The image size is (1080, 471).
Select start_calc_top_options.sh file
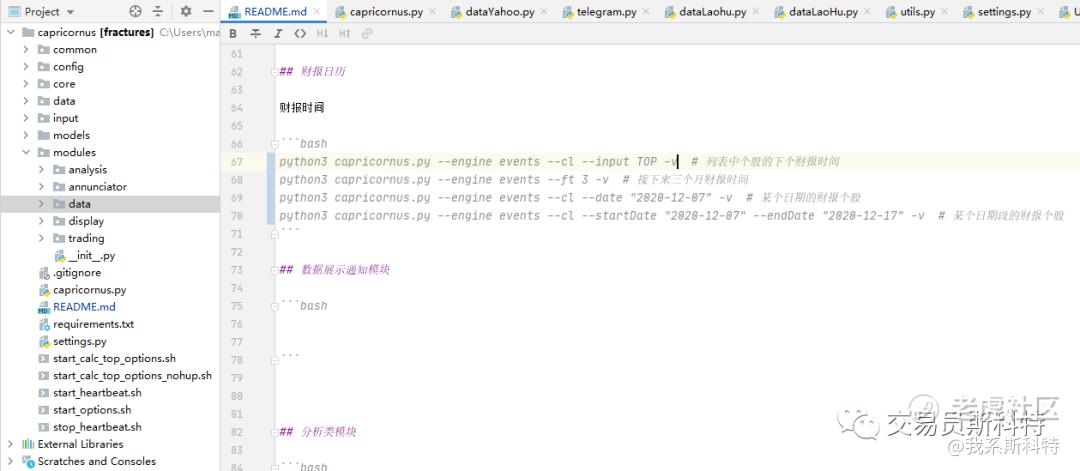[x=114, y=359]
